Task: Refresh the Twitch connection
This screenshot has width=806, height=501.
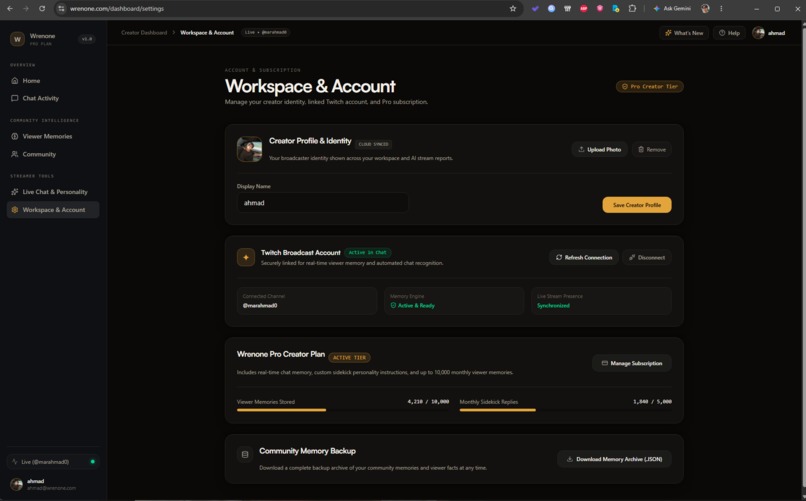Action: tap(583, 257)
